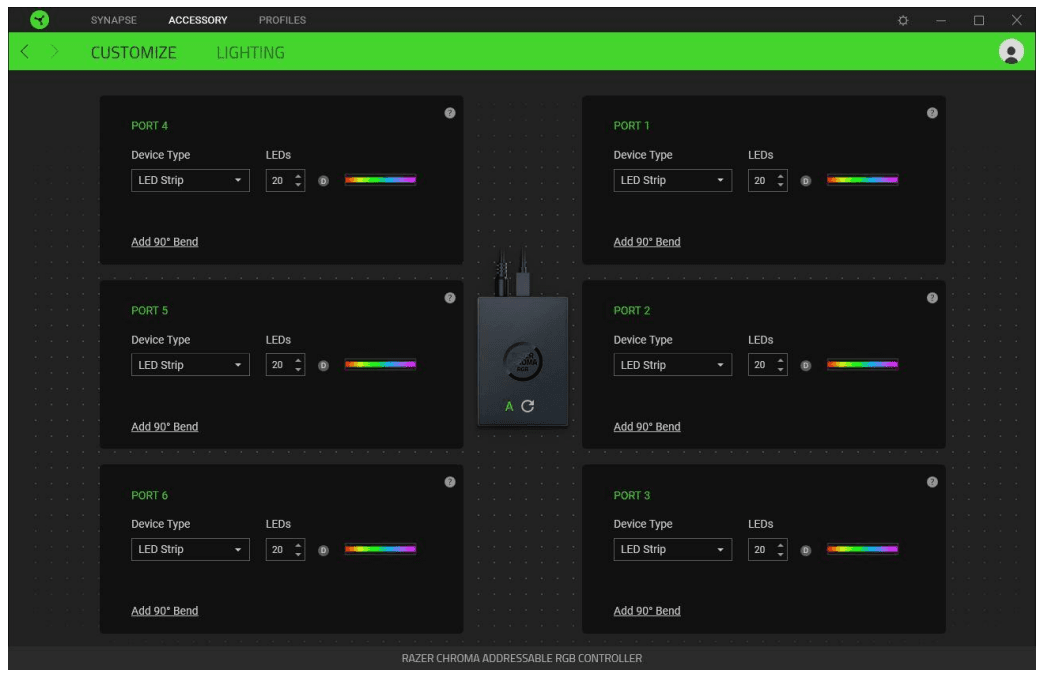Open the Device Type dropdown for Port 2
The height and width of the screenshot is (673, 1042).
click(x=673, y=365)
